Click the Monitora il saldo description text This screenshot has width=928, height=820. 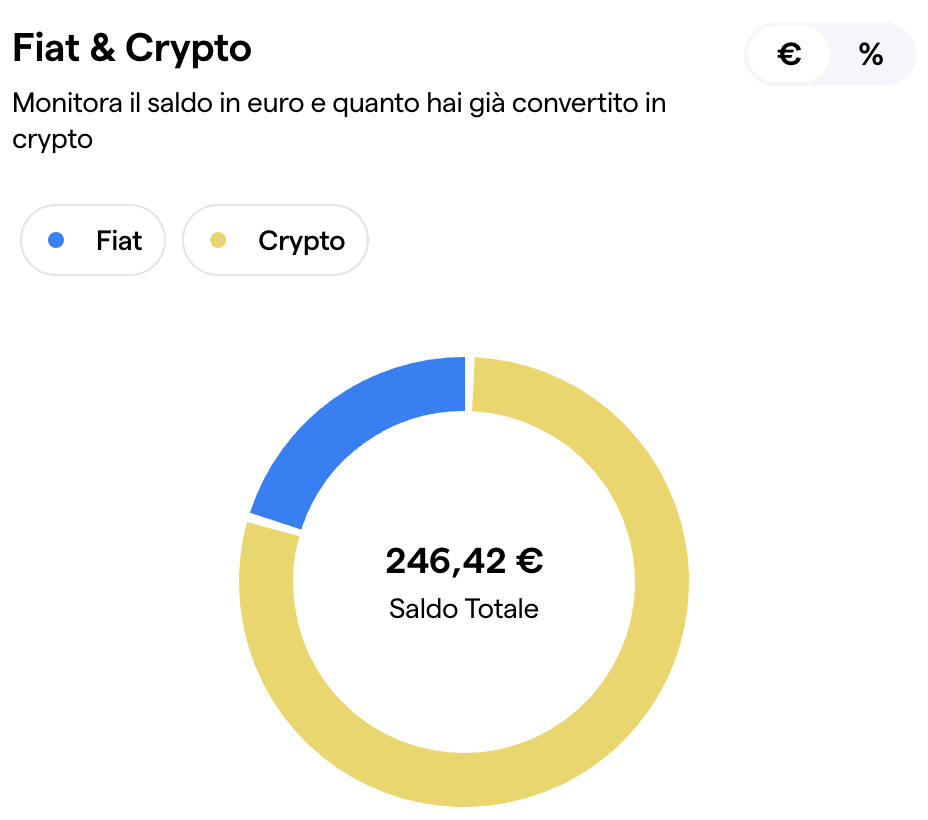click(x=339, y=121)
